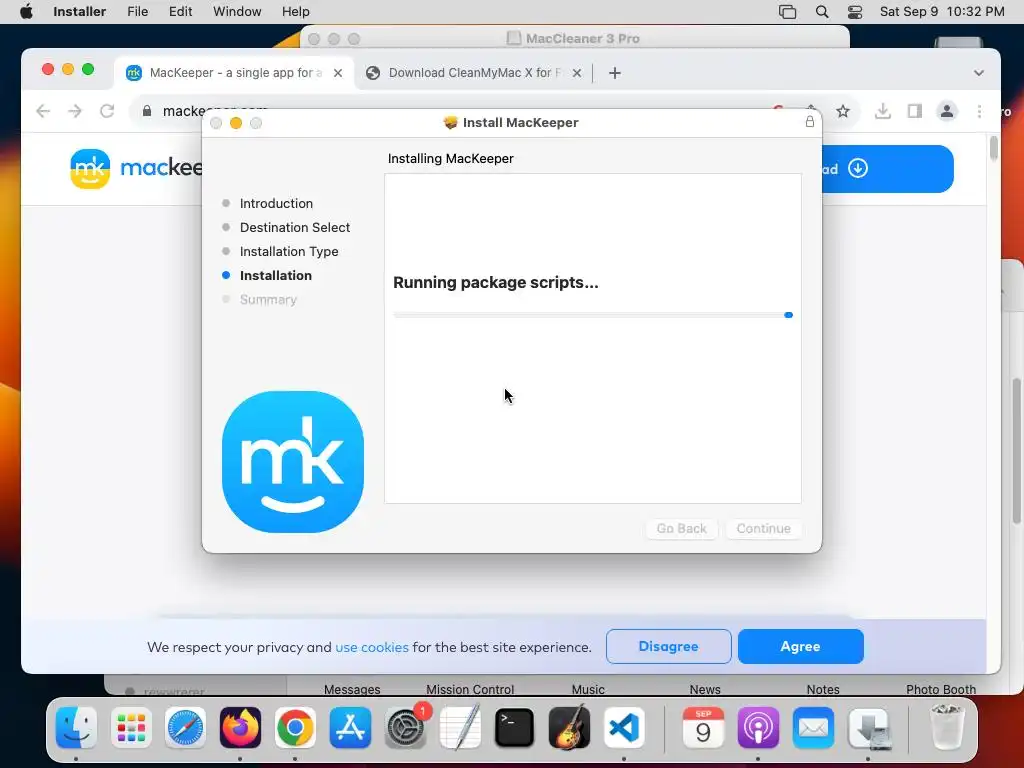Screen dimensions: 1024x768
Task: Click the installation progress bar
Action: (593, 315)
